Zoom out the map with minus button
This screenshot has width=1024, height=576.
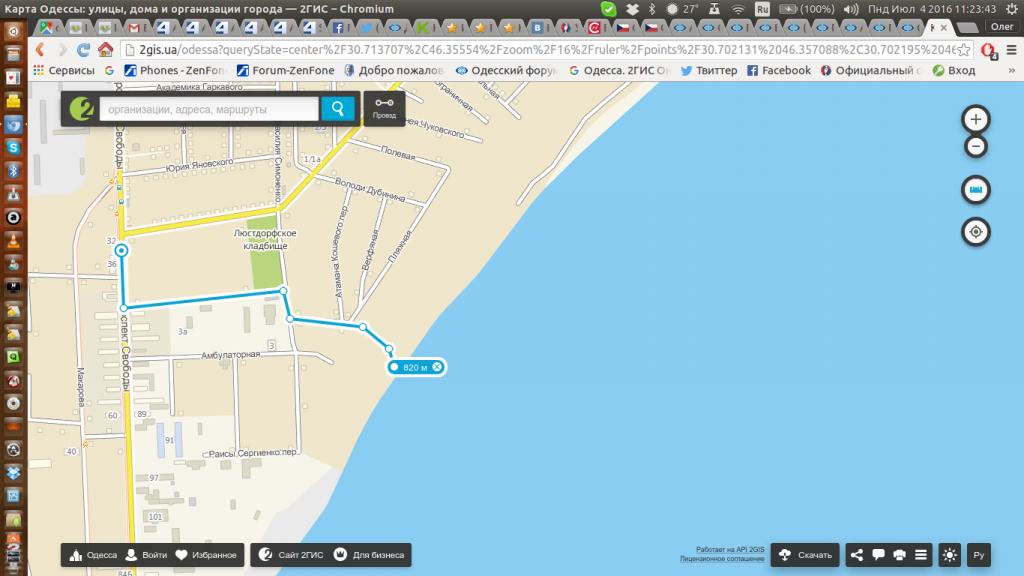(x=976, y=147)
